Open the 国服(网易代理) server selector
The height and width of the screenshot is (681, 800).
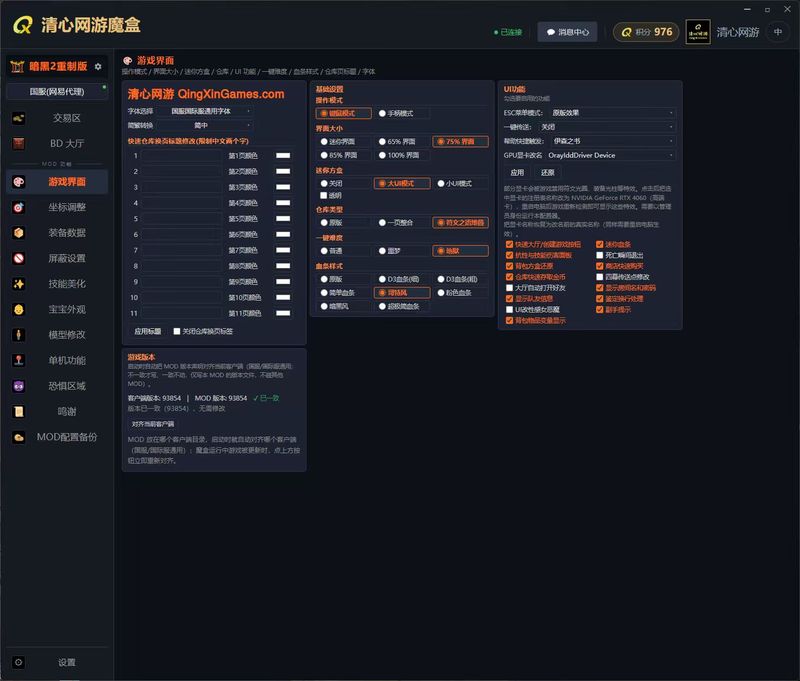coord(57,92)
